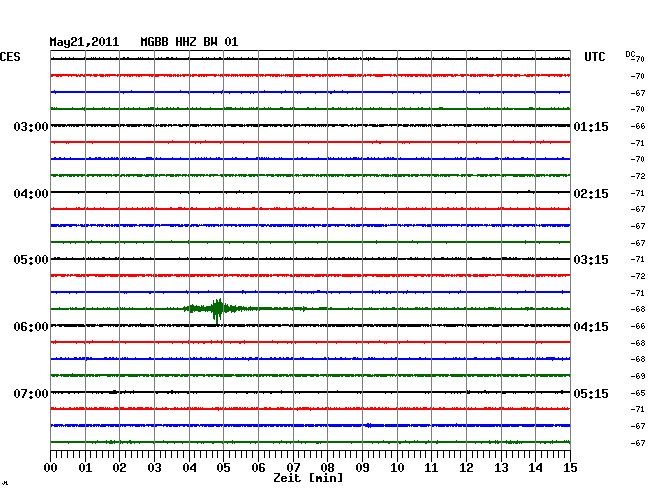Screen dimensions: 650x494
Task: Select the station title MGBB HHZ BW 01
Action: point(189,42)
